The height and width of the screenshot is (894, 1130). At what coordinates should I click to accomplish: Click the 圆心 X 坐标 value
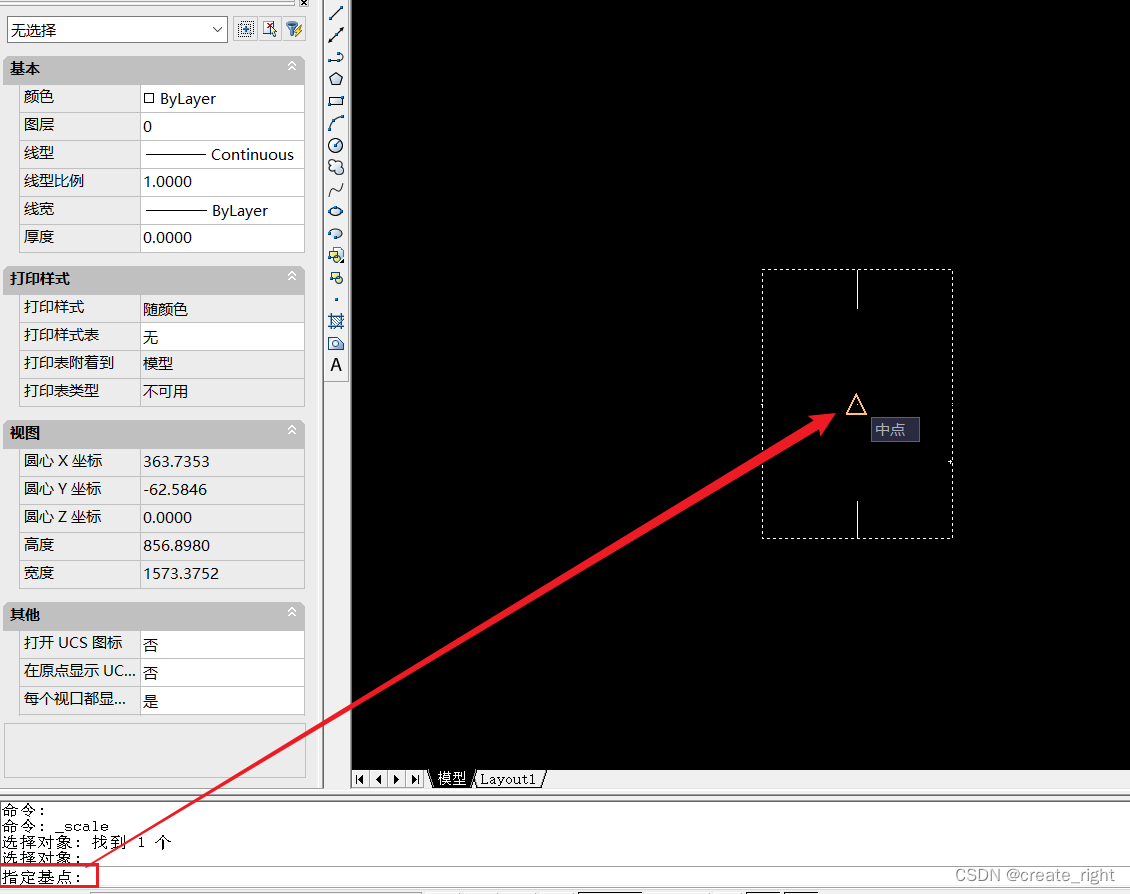pyautogui.click(x=222, y=462)
